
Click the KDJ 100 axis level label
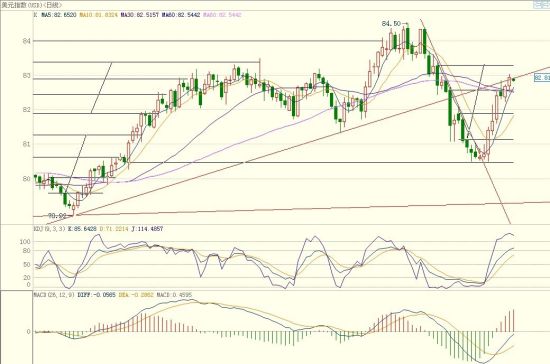click(26, 242)
